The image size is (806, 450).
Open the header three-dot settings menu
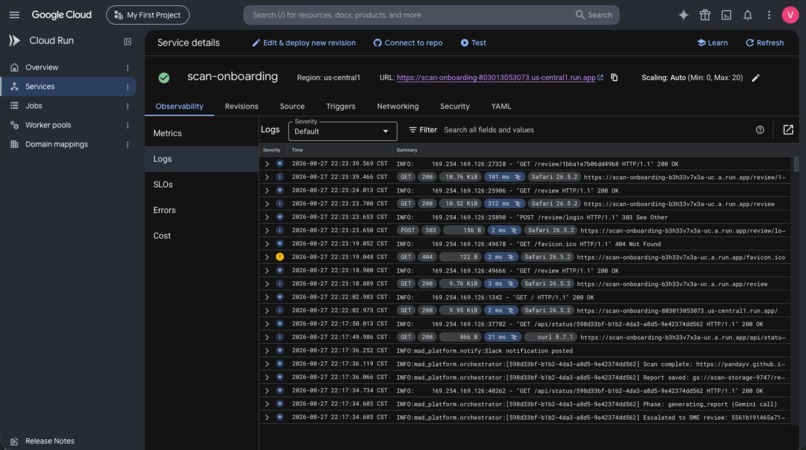769,15
